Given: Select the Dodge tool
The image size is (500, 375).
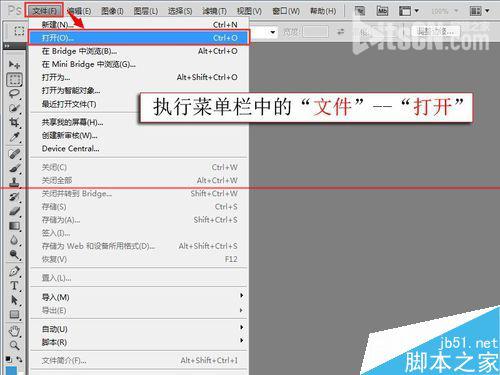Looking at the screenshot, I should [14, 255].
